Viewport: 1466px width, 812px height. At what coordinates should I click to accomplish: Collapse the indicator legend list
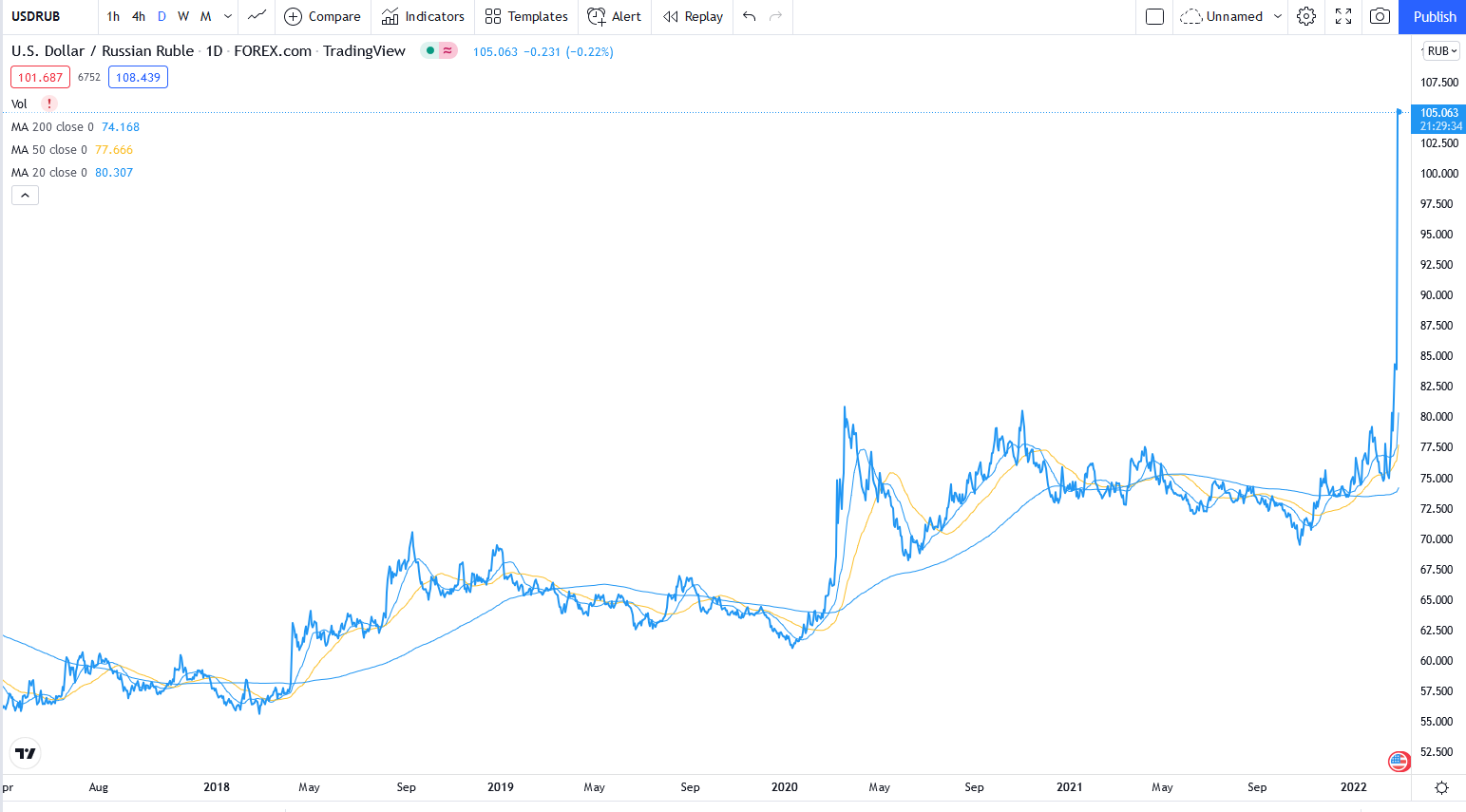pyautogui.click(x=25, y=196)
